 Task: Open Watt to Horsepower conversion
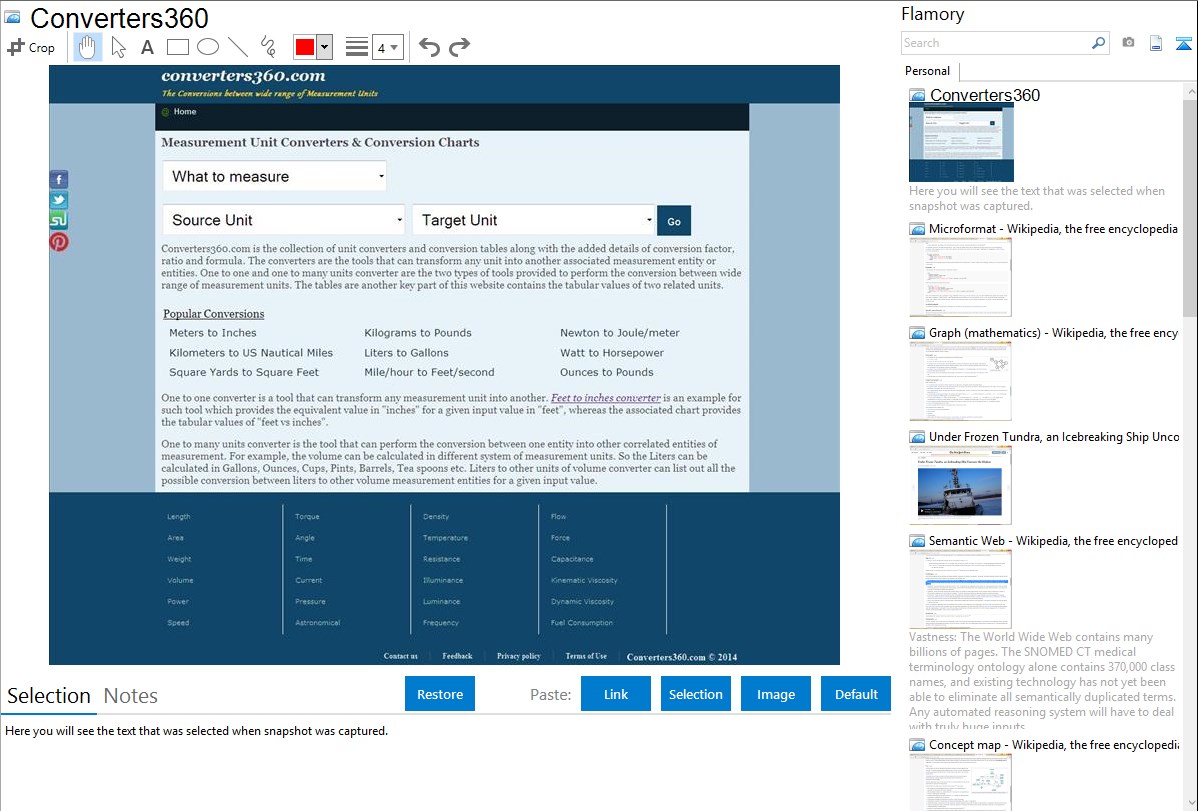coord(612,352)
